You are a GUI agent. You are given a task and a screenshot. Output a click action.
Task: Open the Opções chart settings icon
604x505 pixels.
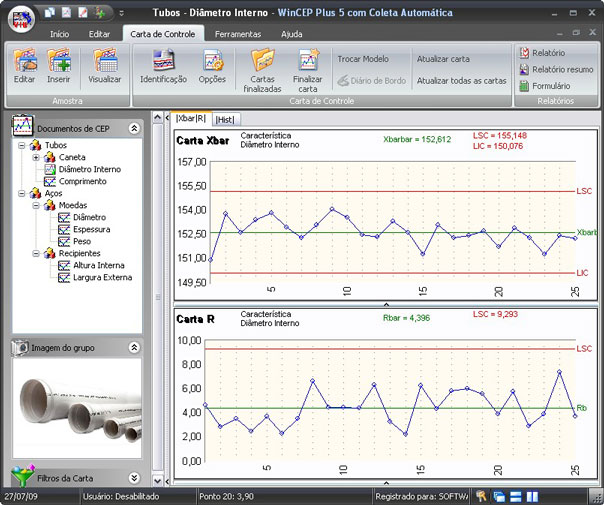(213, 60)
